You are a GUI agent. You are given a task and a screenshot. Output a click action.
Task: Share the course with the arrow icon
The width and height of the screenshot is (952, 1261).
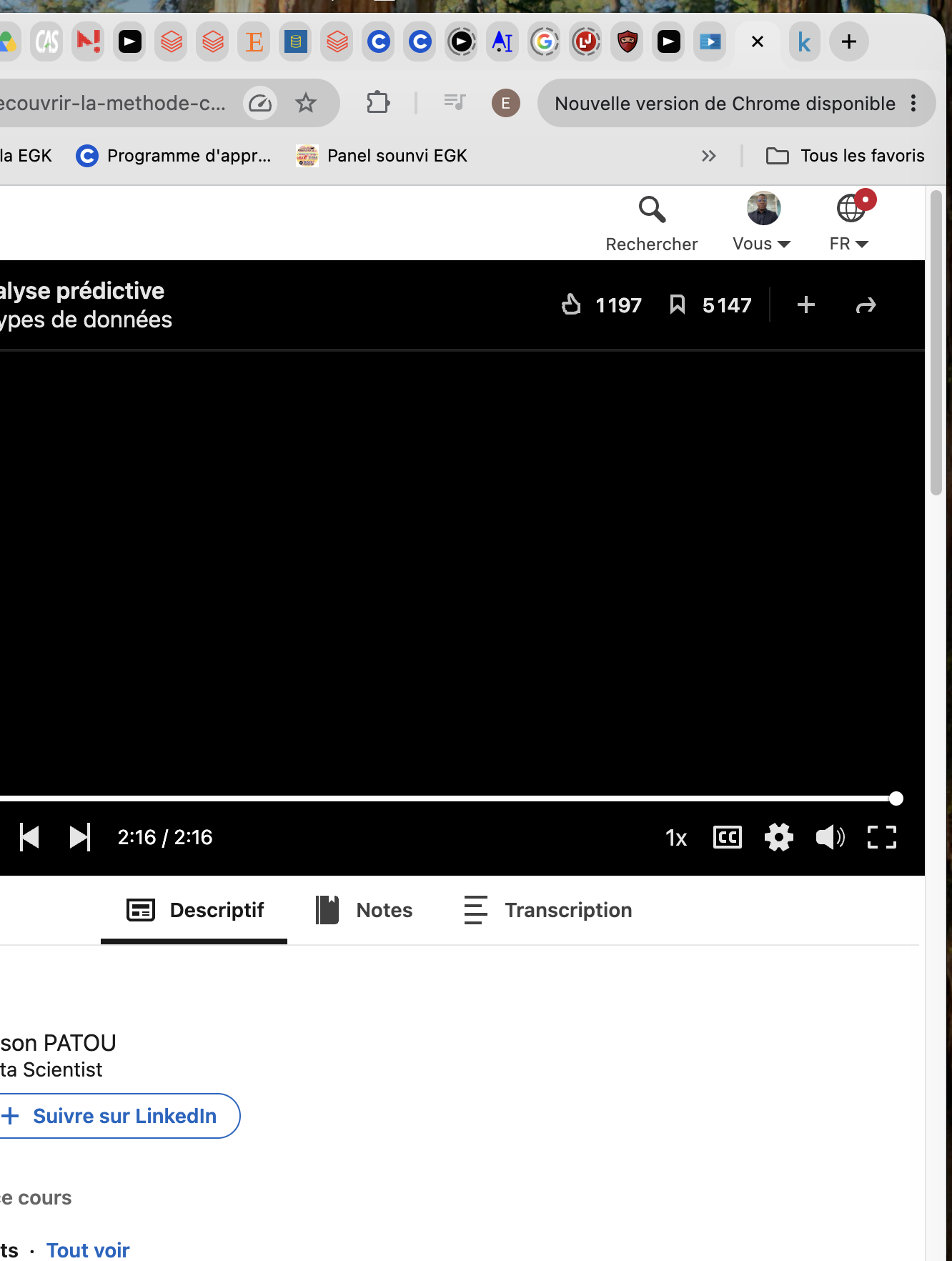point(866,305)
